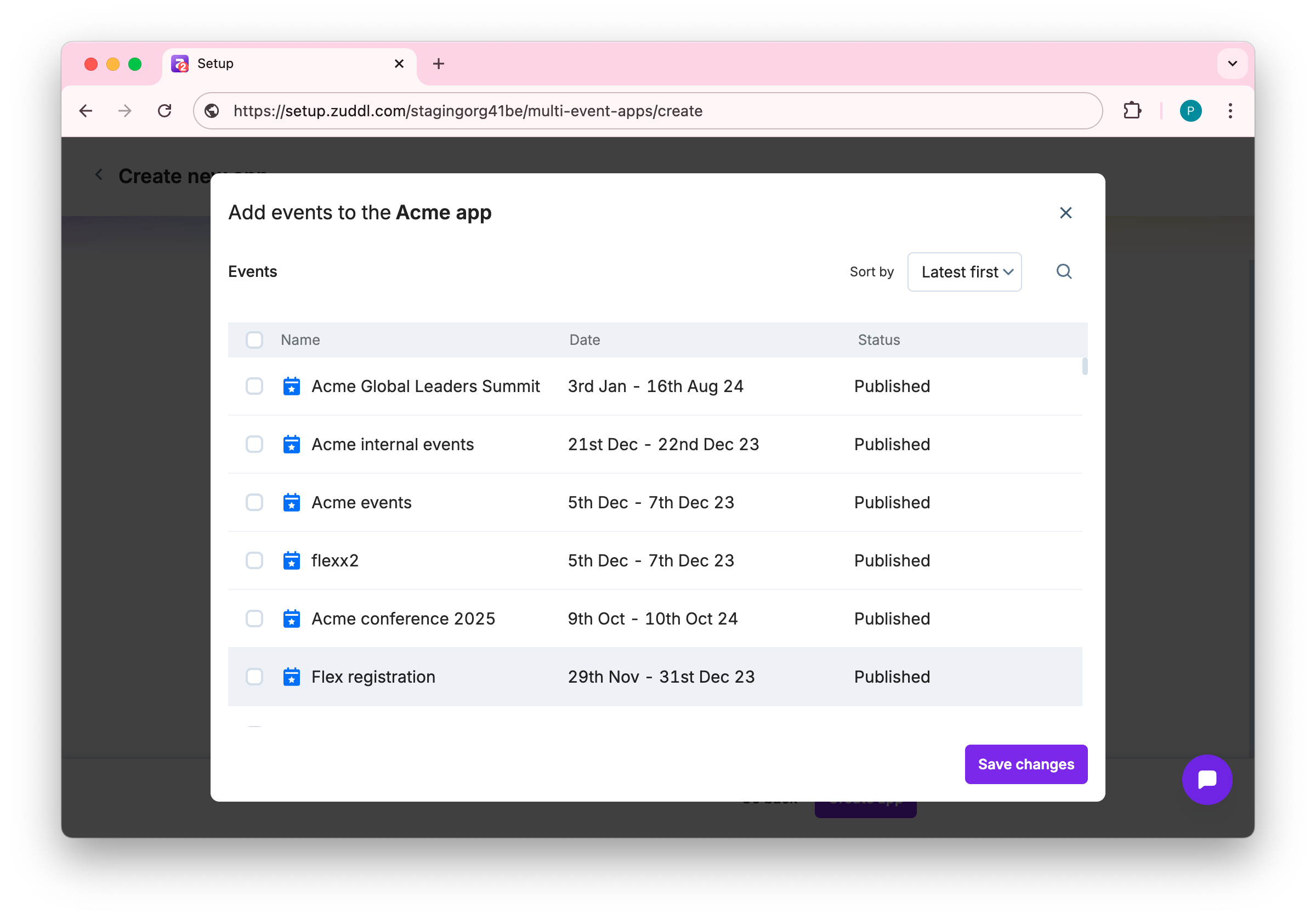Expand the tab search chevron dropdown
1316x919 pixels.
tap(1232, 64)
